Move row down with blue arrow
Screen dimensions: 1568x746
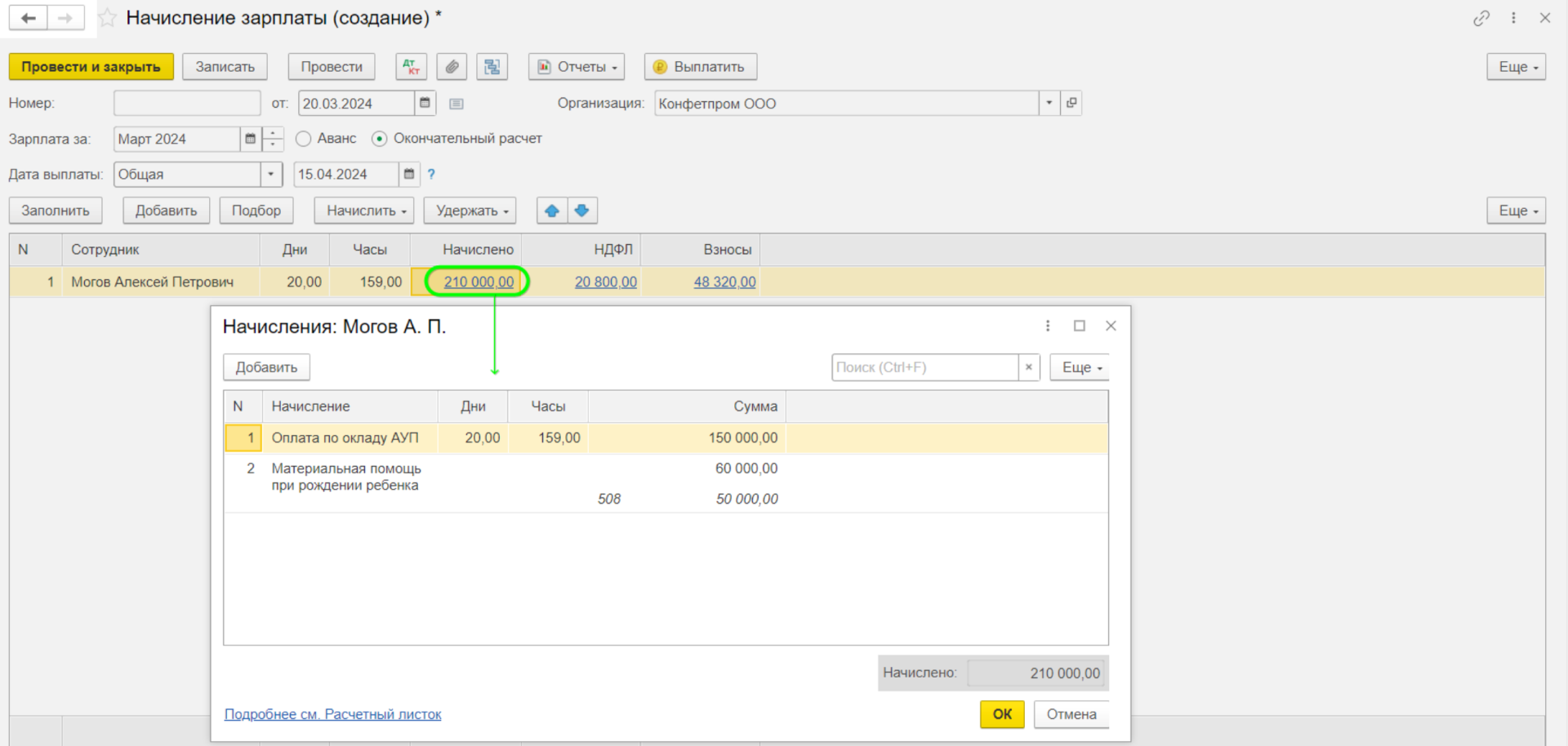[x=582, y=211]
